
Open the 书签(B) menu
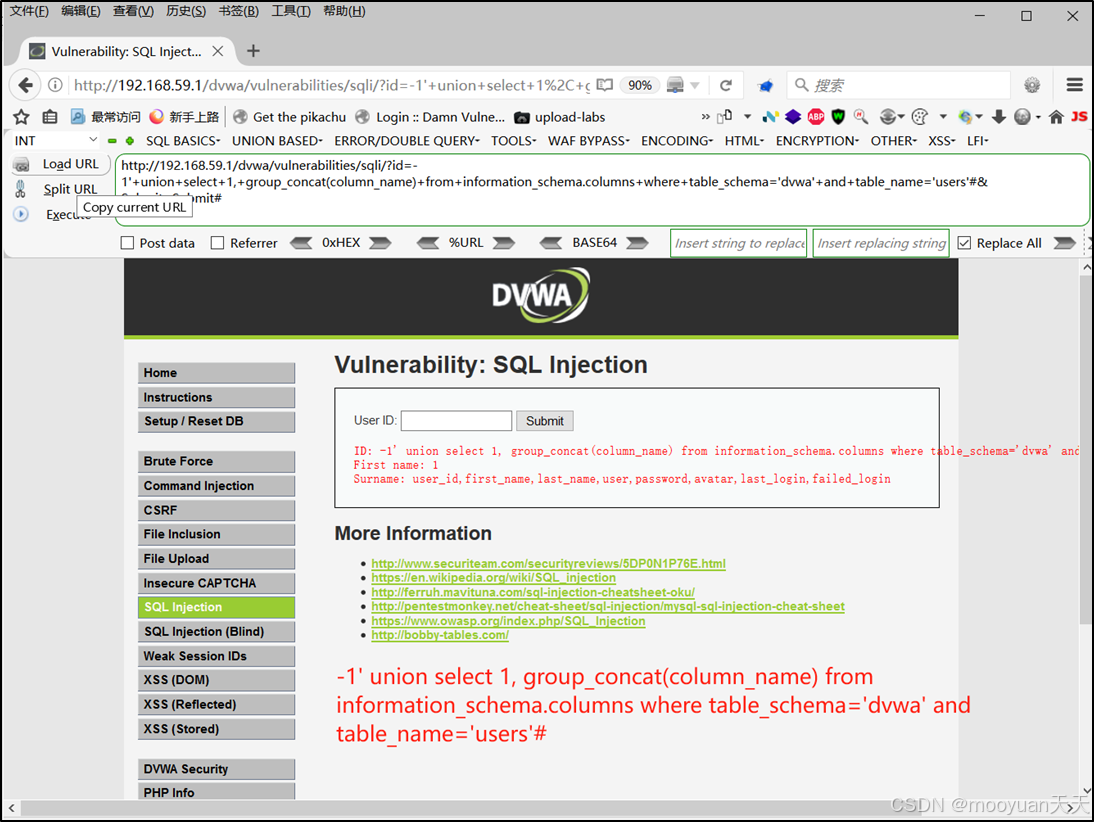point(238,11)
